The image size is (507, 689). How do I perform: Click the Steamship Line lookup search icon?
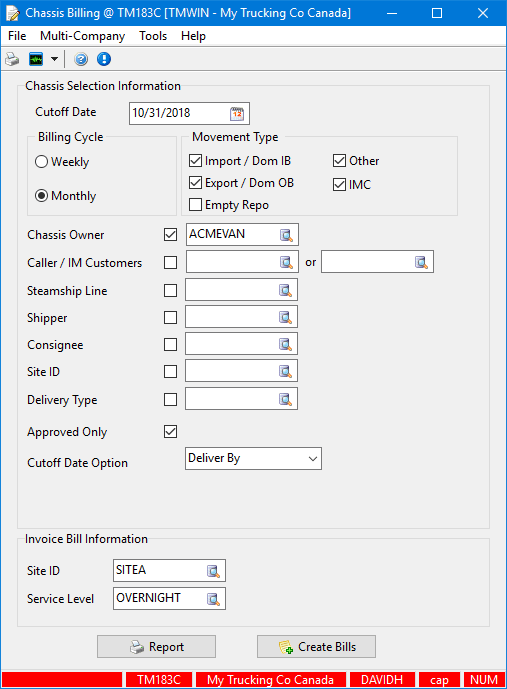[x=285, y=290]
